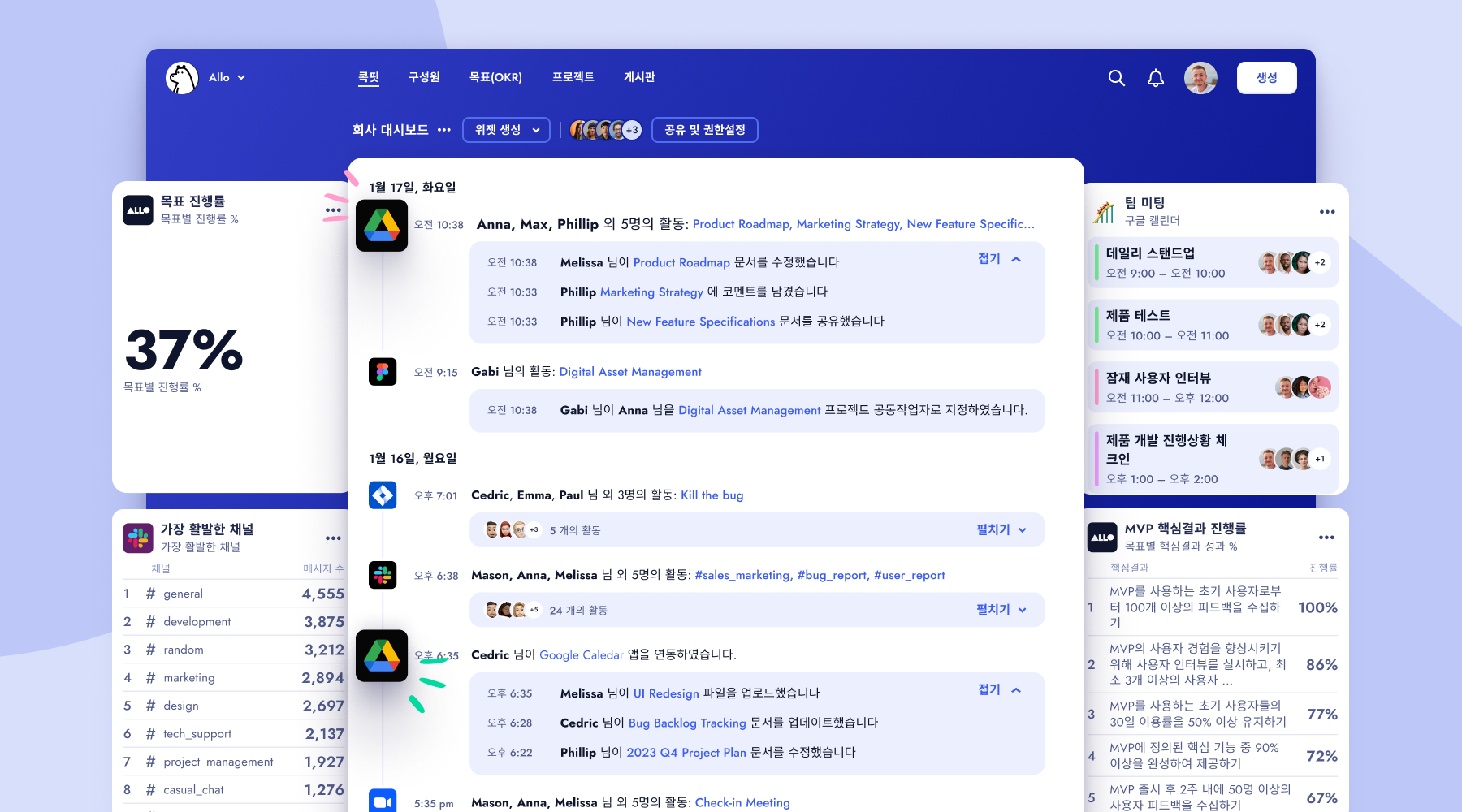
Task: Select the 제품 개발 진행상황 체크인 meeting card
Action: [x=1213, y=459]
